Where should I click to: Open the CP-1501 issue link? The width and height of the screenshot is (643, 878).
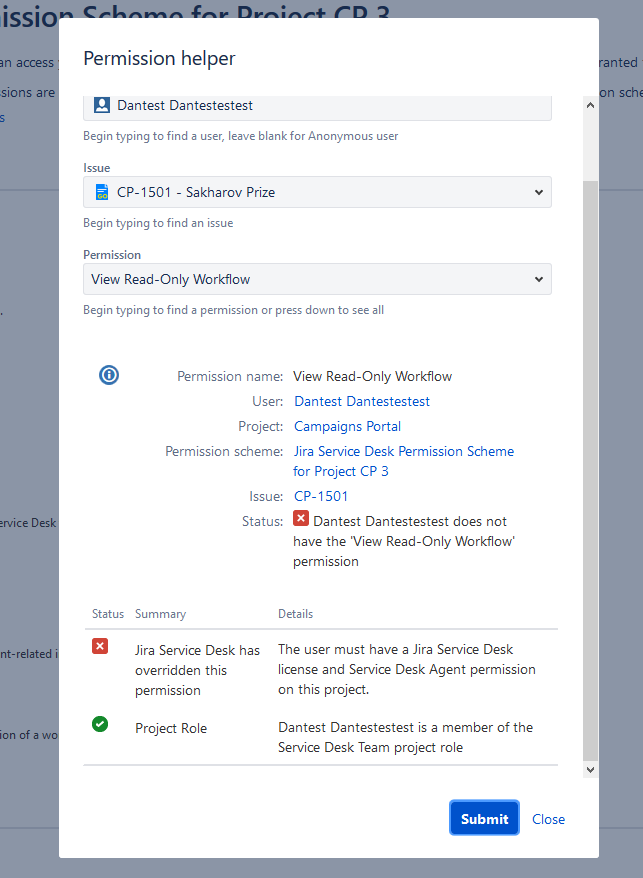coord(321,496)
